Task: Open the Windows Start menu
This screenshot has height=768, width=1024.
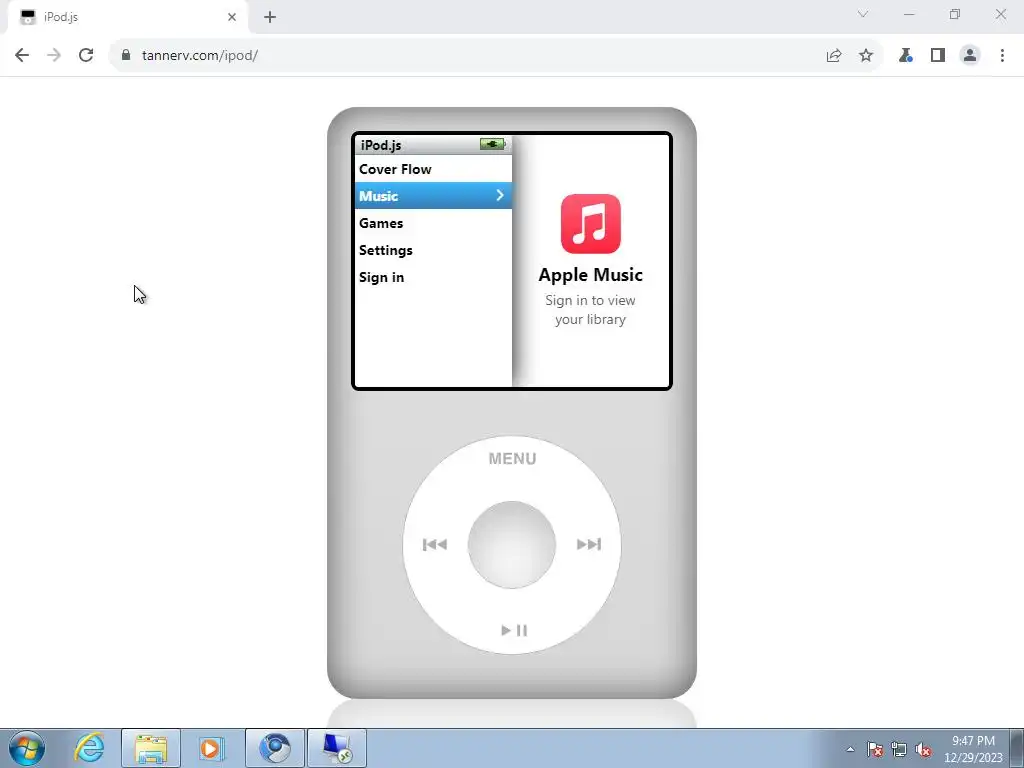Action: [27, 748]
